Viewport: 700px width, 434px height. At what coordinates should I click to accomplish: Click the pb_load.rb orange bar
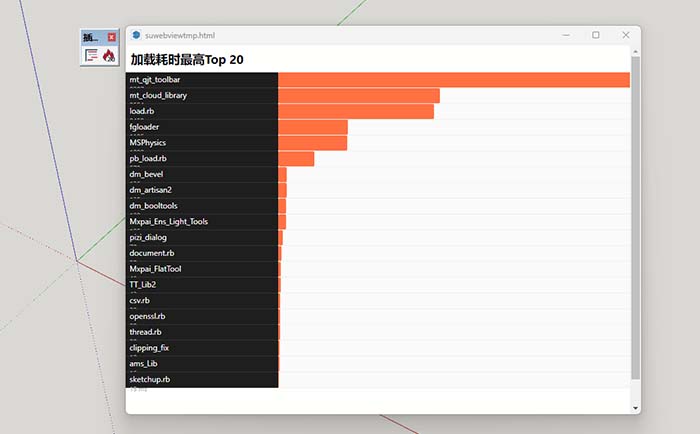(296, 159)
